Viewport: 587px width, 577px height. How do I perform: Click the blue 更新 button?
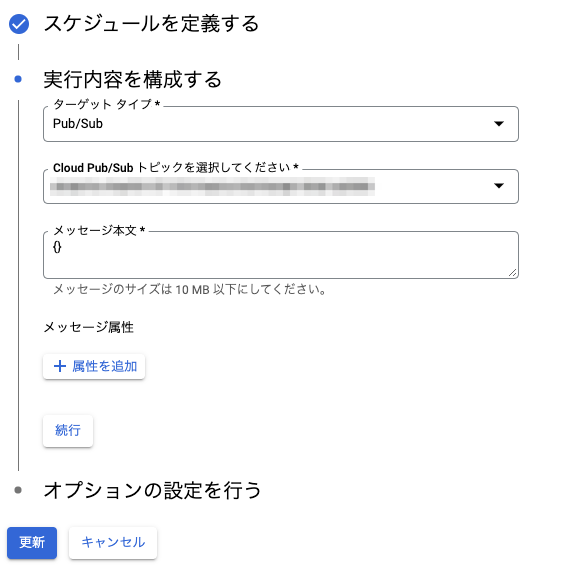tap(32, 543)
